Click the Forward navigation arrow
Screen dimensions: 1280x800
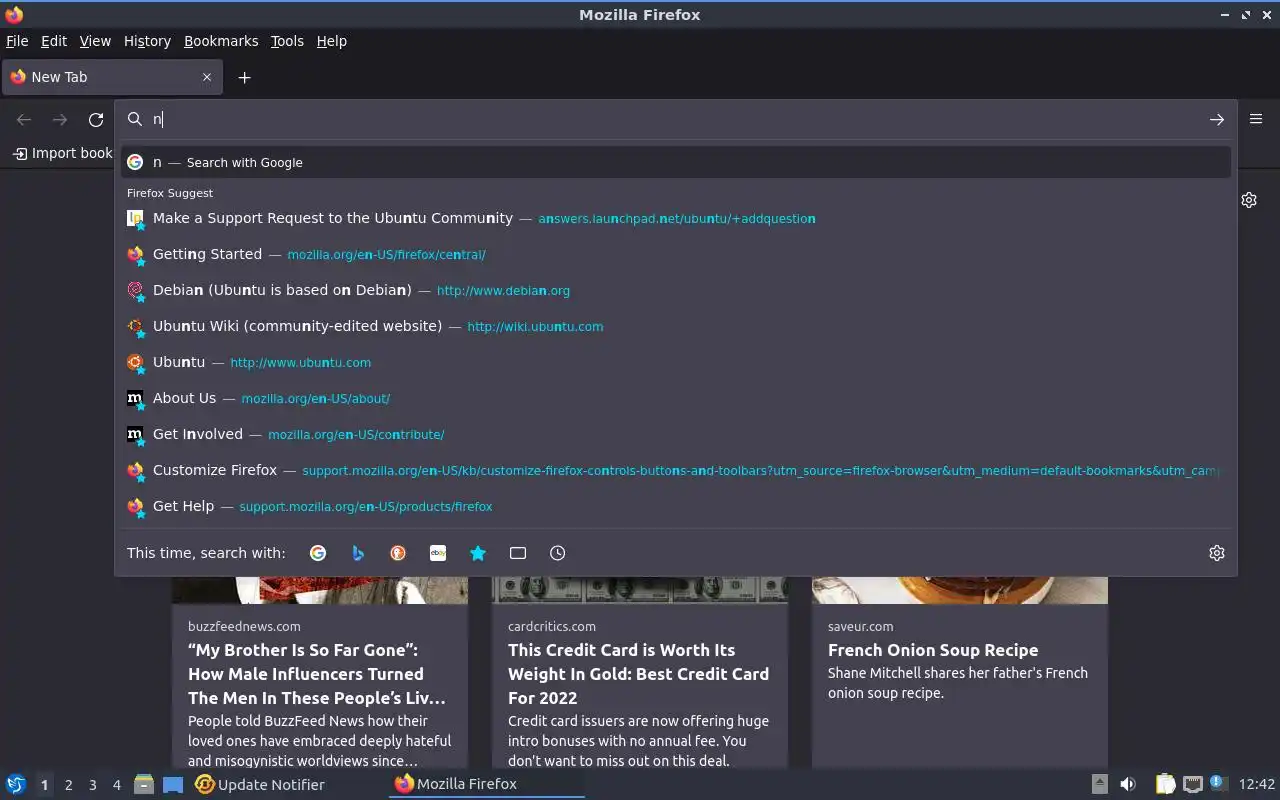(x=60, y=120)
